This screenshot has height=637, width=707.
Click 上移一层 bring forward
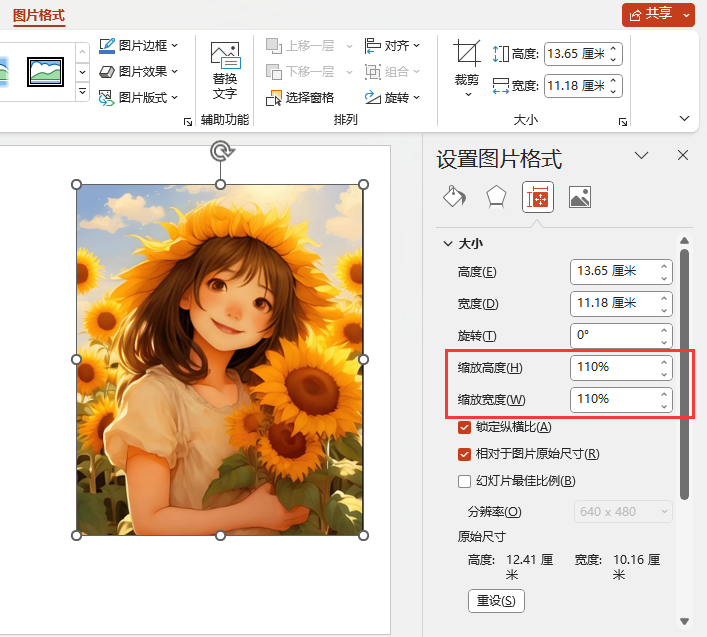coord(309,46)
